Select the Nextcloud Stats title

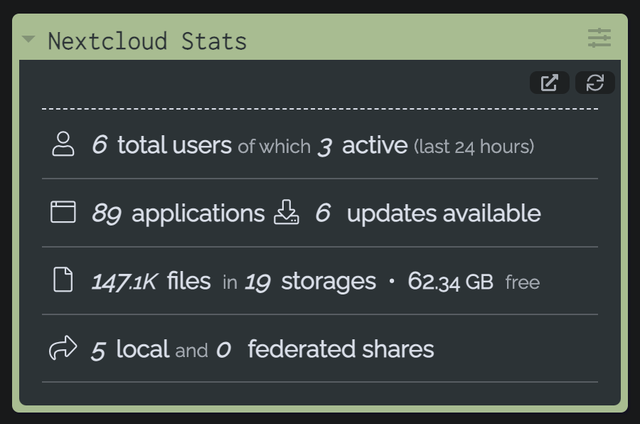(147, 41)
